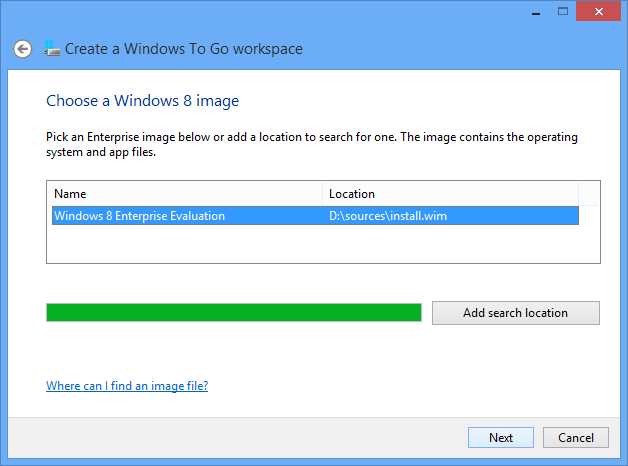Screen dimensions: 628x466
Task: Click the divider between Name and Location headers
Action: coord(323,194)
